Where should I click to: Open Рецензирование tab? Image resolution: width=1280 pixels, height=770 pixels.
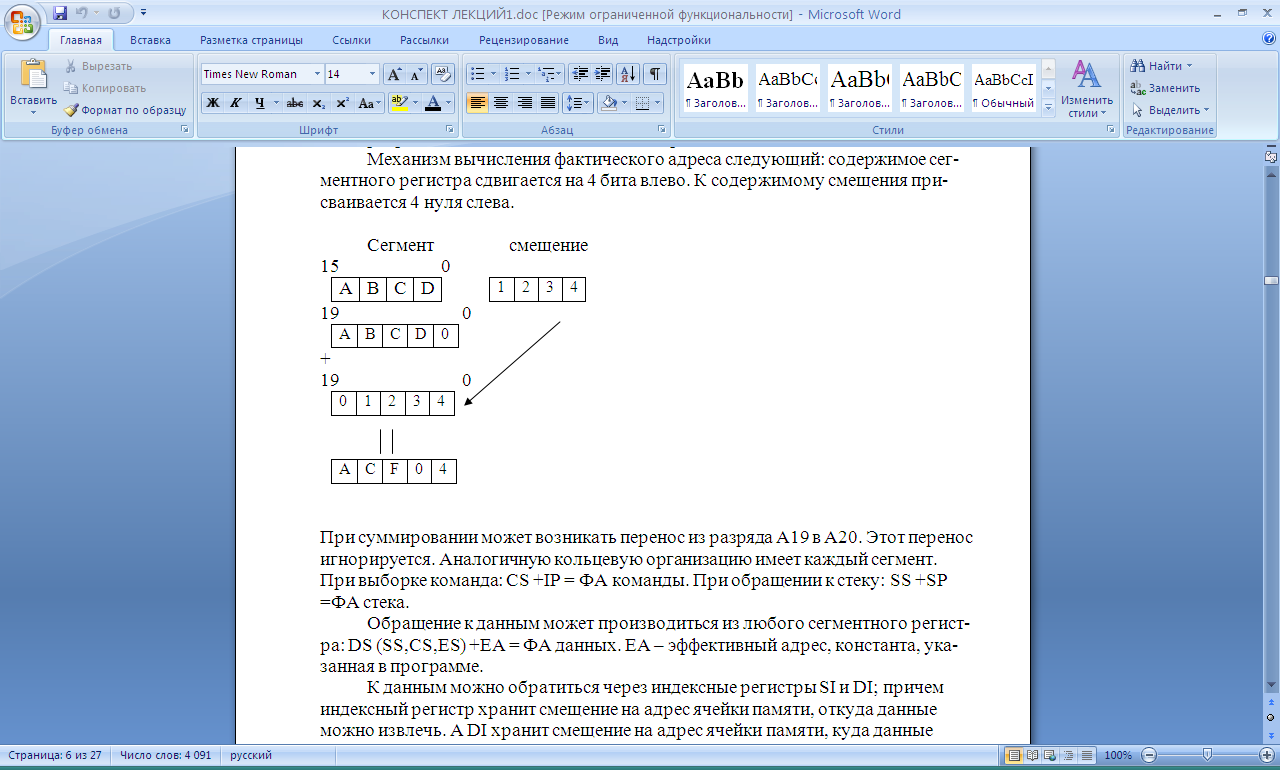point(524,40)
